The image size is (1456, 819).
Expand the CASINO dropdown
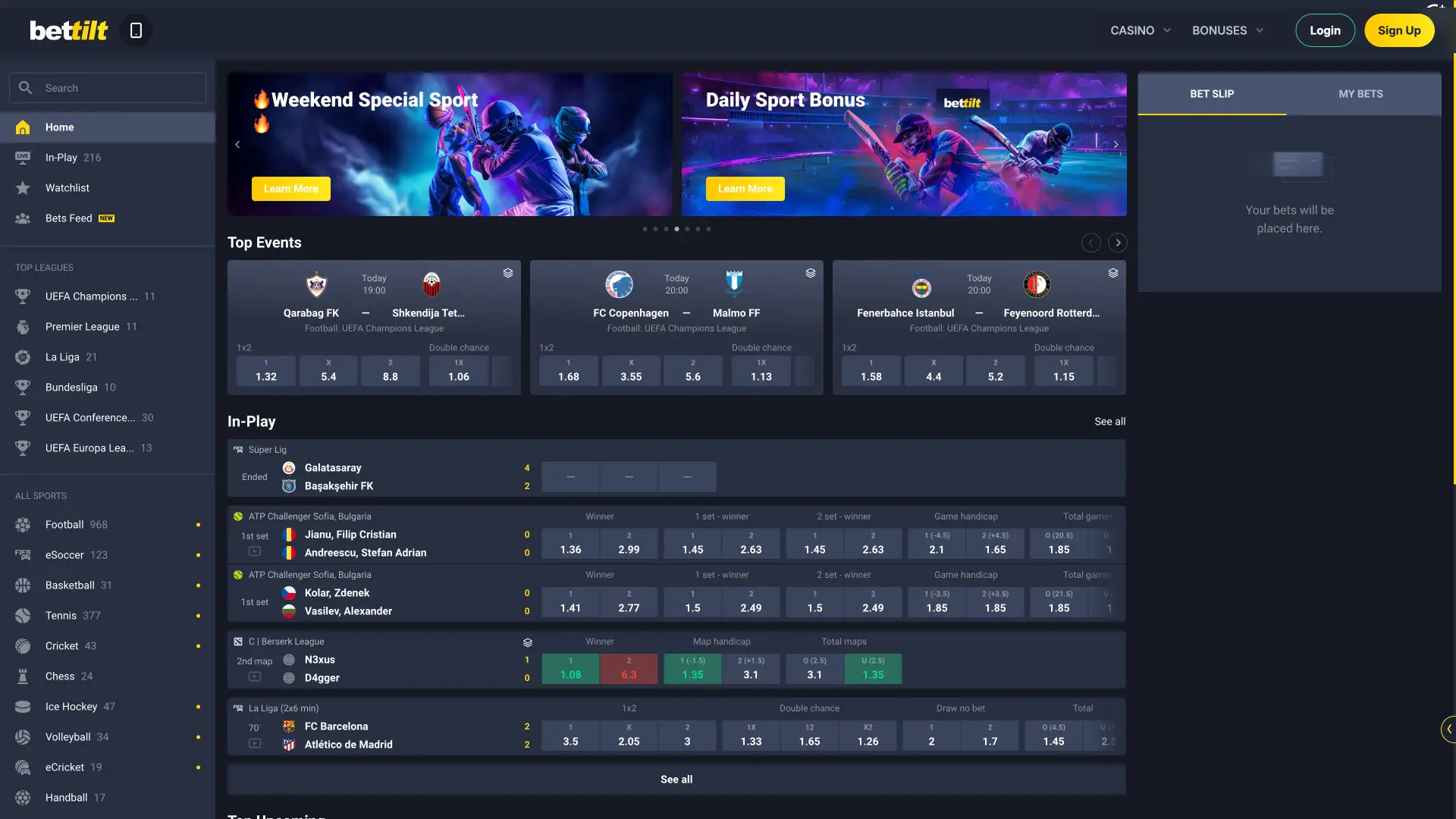pos(1141,30)
